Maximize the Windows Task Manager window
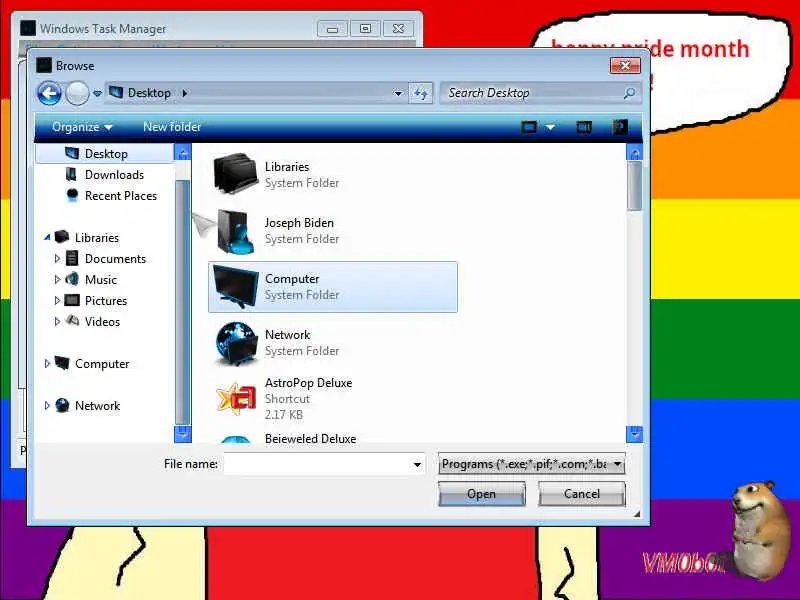Screen dimensions: 800x600 365,29
